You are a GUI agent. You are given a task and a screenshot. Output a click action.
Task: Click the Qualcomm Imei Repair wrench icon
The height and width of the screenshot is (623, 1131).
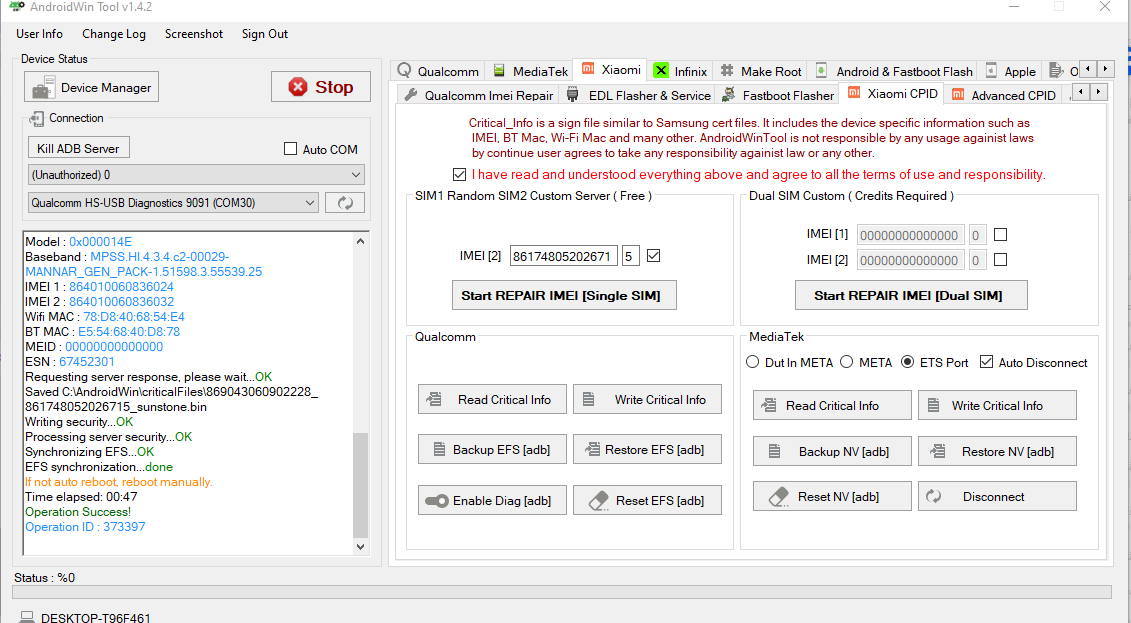(410, 94)
